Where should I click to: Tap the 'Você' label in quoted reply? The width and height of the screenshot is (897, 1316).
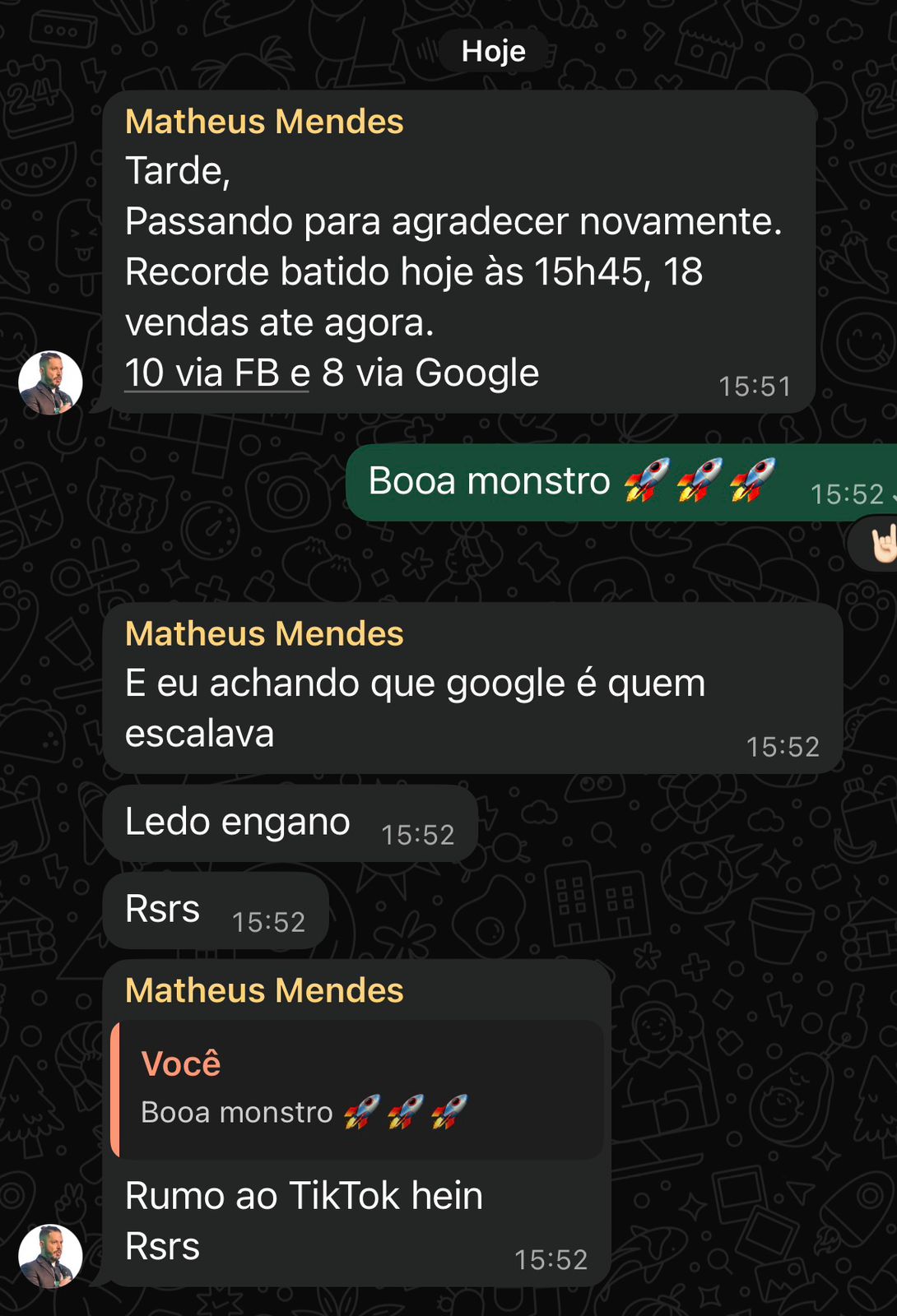coord(181,1063)
